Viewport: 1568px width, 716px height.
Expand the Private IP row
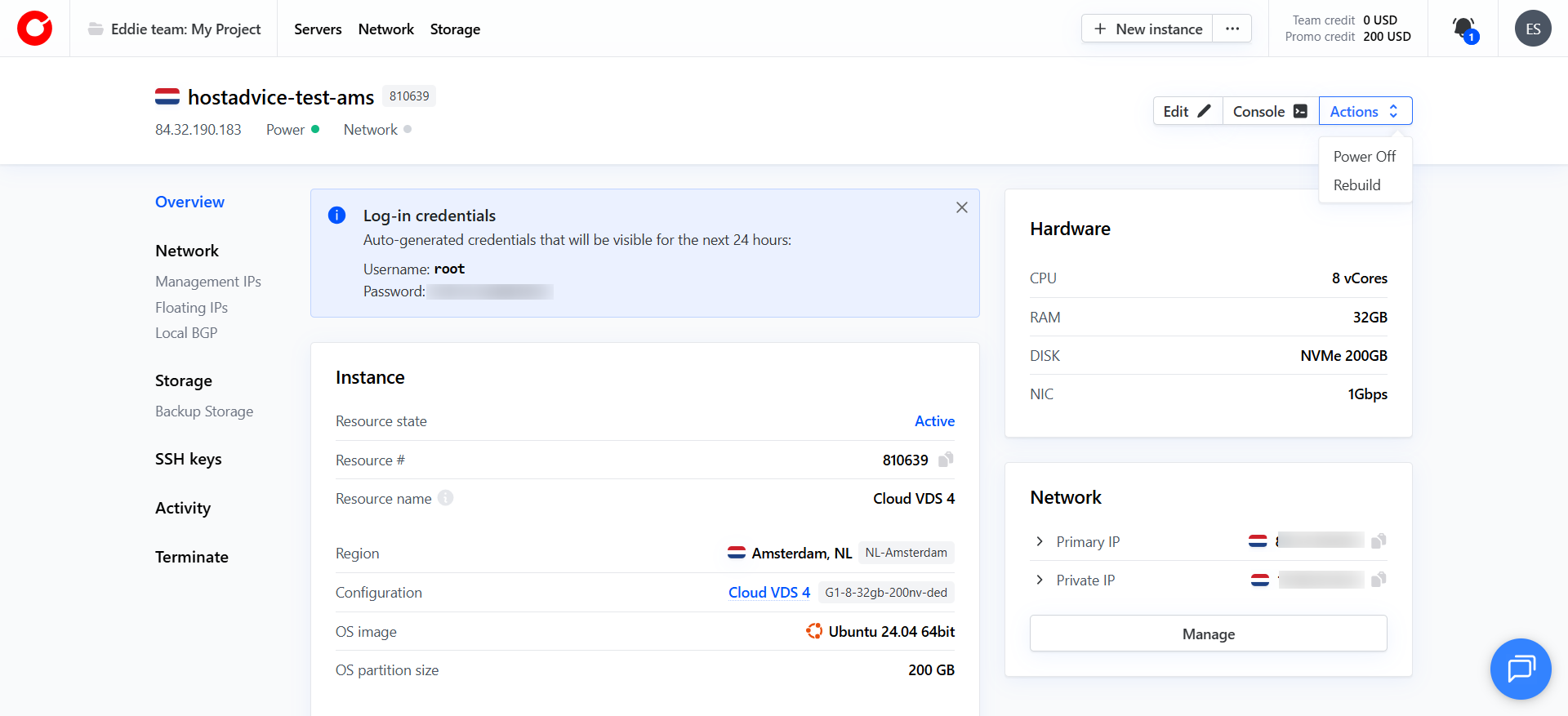click(x=1040, y=580)
